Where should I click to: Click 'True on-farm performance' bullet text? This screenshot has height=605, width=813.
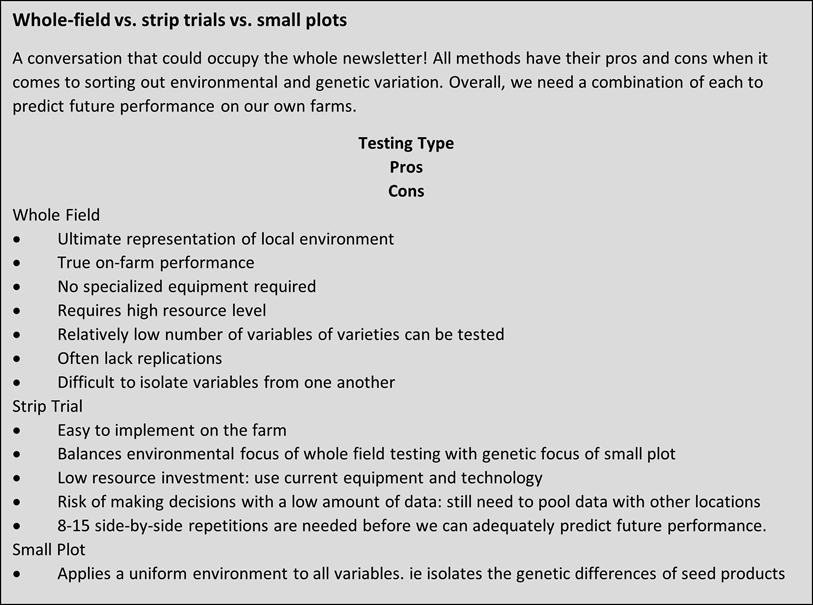pos(156,263)
